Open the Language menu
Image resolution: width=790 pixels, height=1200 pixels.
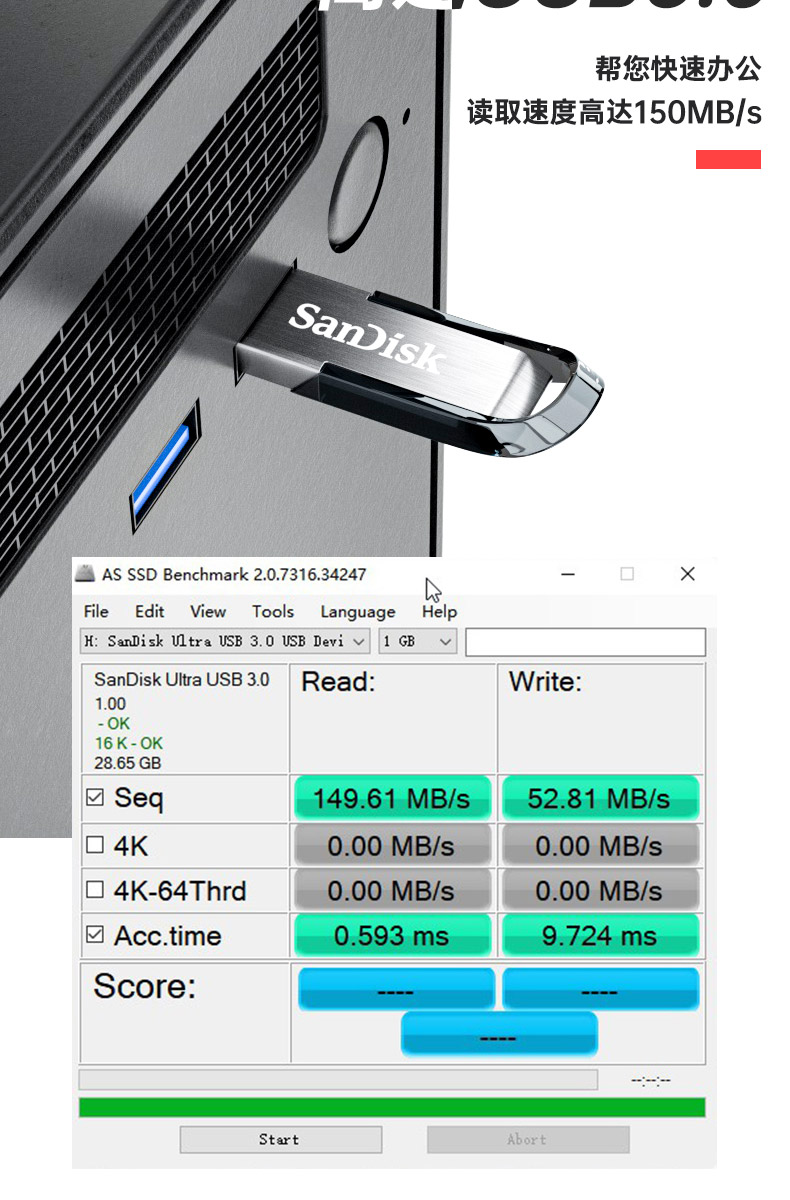click(x=358, y=612)
